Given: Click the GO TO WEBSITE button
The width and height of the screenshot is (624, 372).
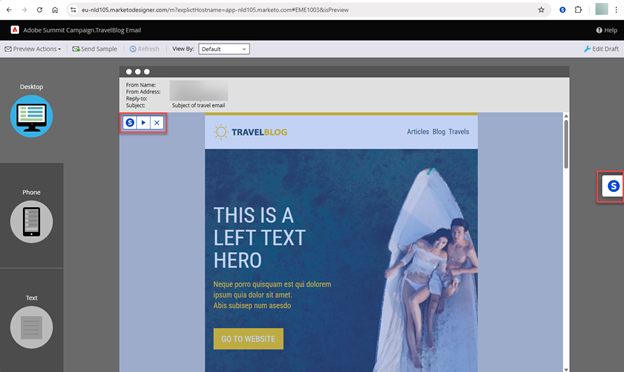Looking at the screenshot, I should [248, 339].
